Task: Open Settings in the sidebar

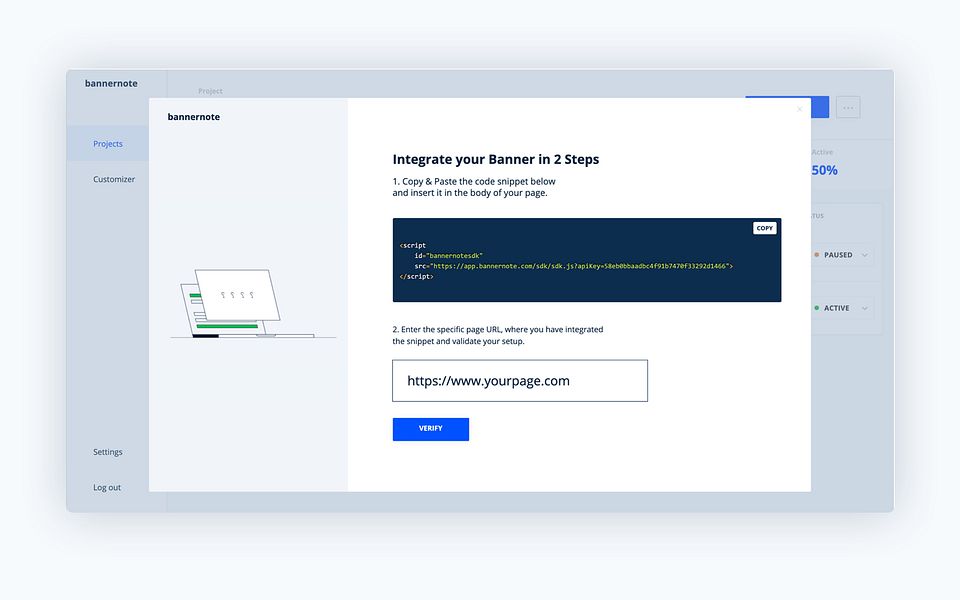Action: (x=108, y=452)
